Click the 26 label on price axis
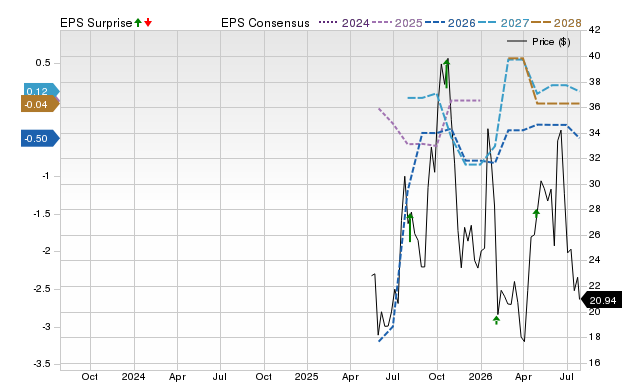The height and width of the screenshot is (382, 640). point(595,235)
